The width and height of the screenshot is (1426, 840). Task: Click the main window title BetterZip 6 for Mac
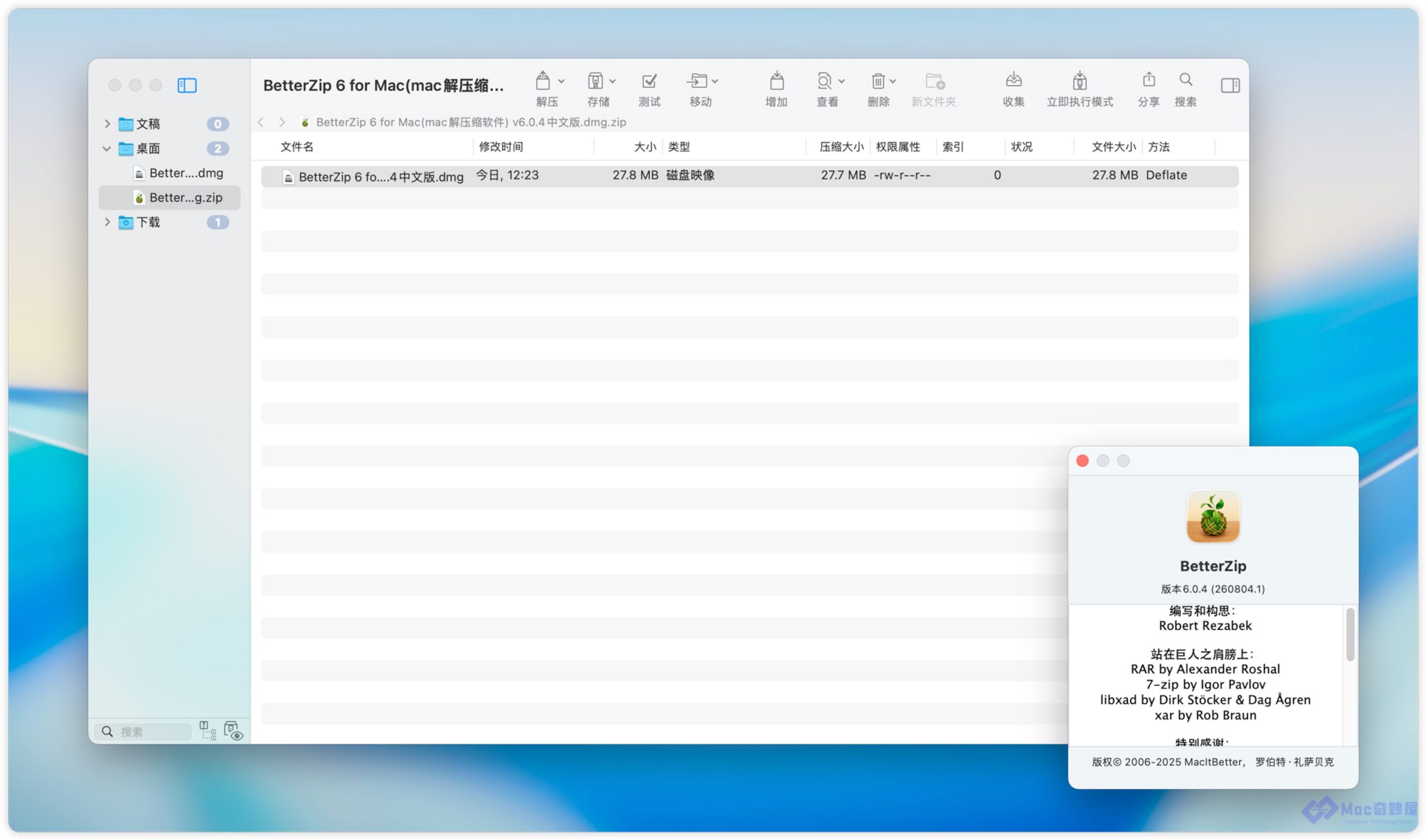pyautogui.click(x=383, y=85)
